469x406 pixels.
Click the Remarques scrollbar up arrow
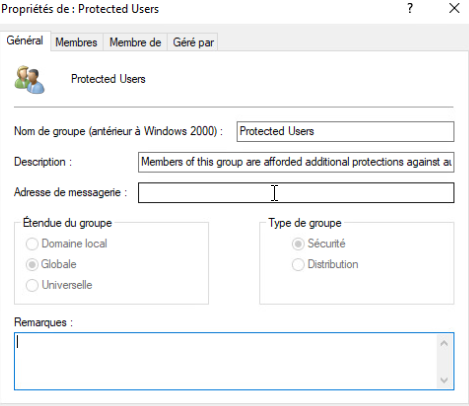(x=444, y=343)
